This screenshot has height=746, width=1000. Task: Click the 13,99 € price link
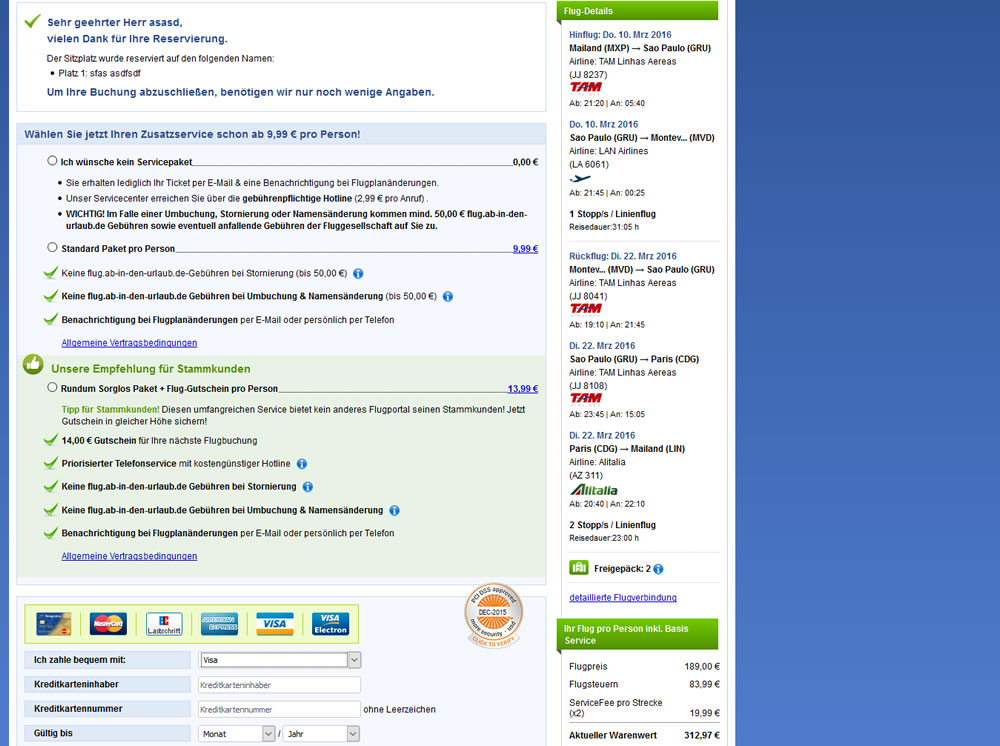522,389
